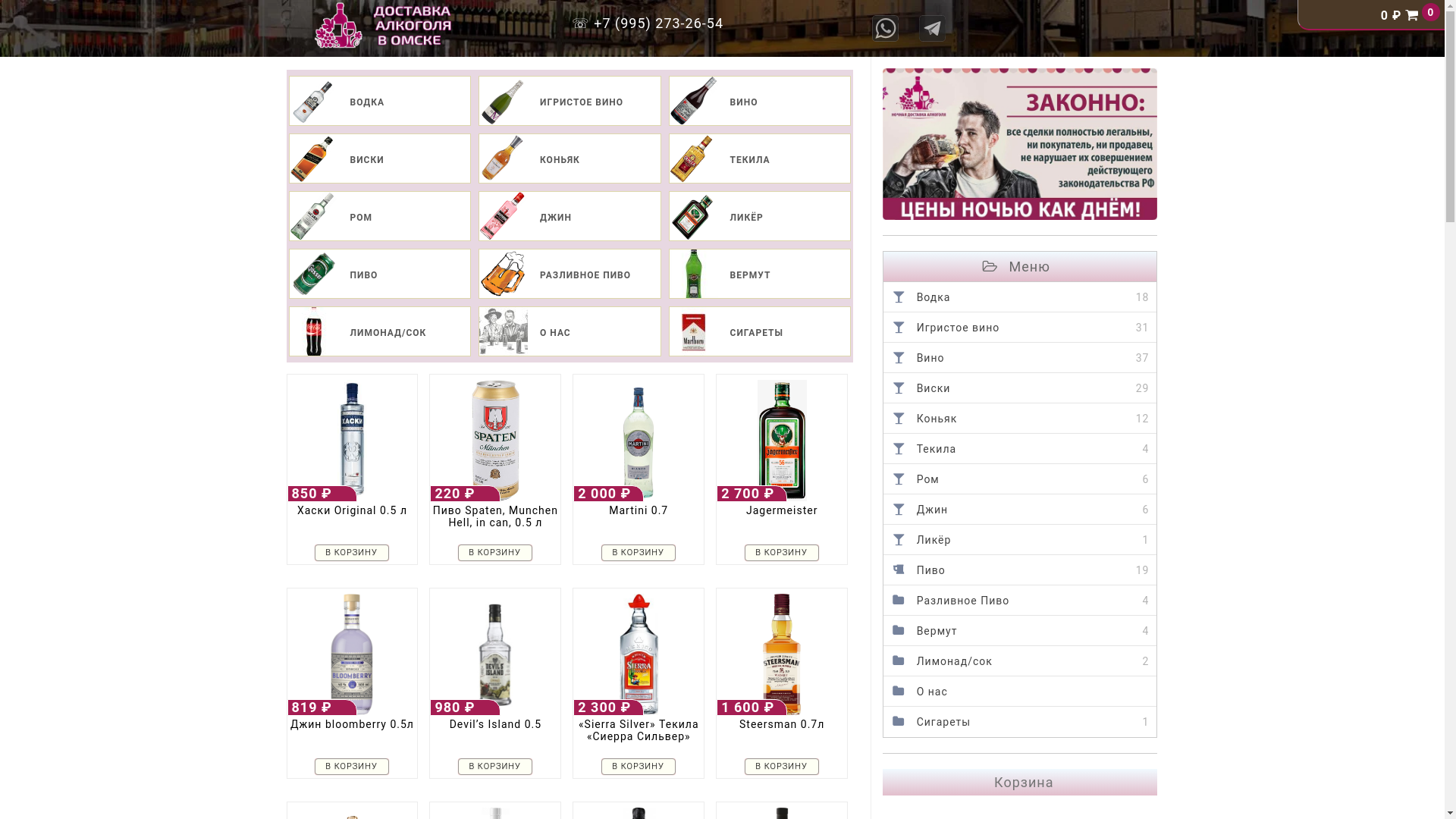Click the ЗАКОННО promo banner

tap(1019, 144)
